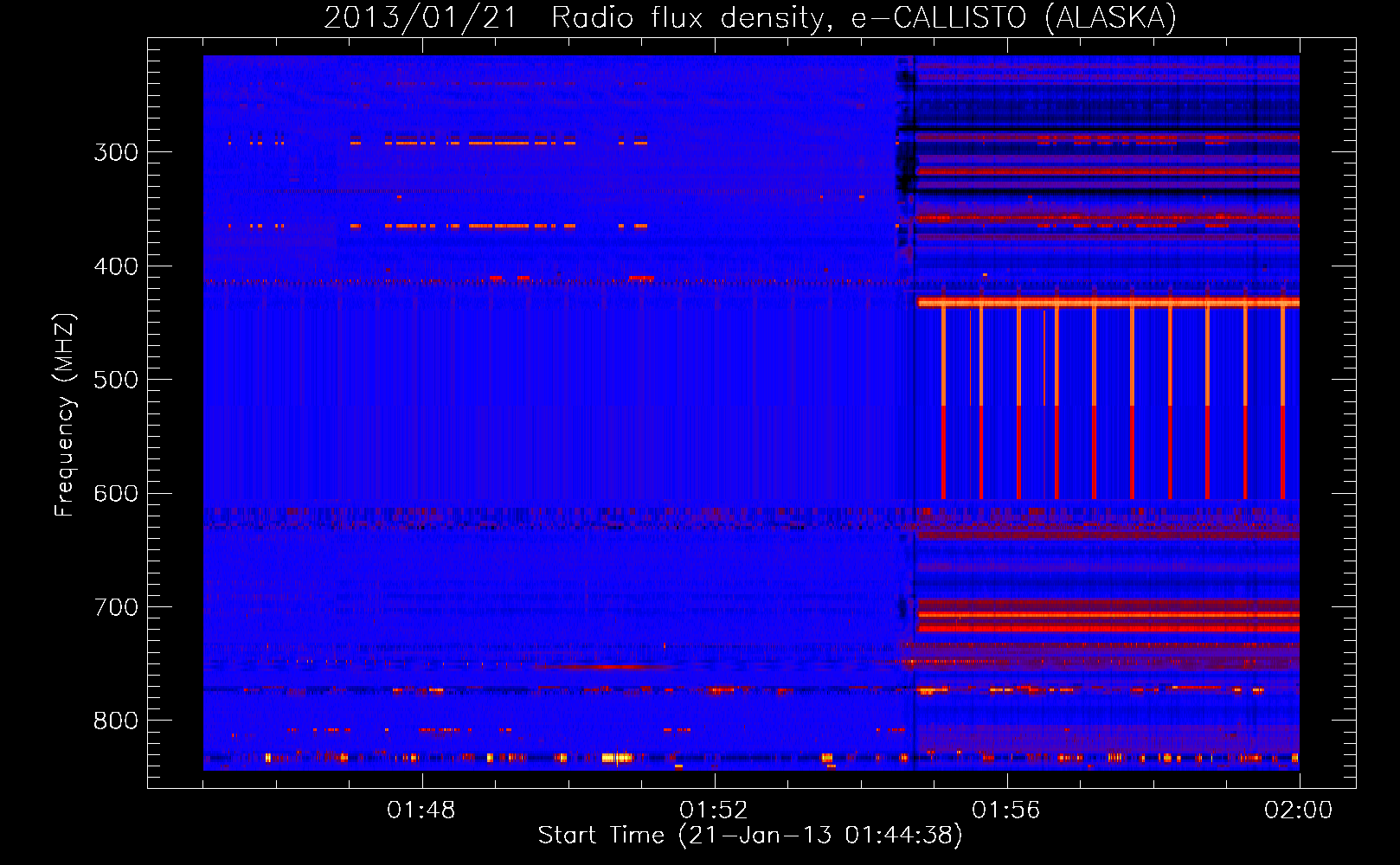Image resolution: width=1400 pixels, height=865 pixels.
Task: Click the "800" frequency tick label
Action: click(116, 721)
